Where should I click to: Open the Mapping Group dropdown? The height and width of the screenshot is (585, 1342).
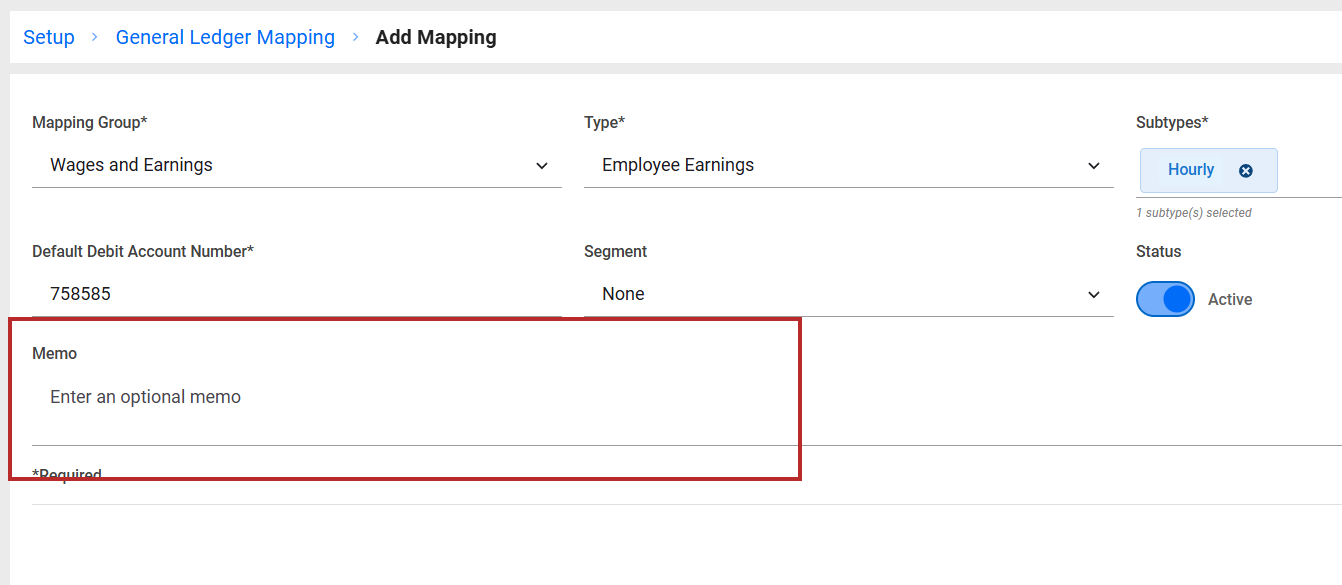coord(297,165)
